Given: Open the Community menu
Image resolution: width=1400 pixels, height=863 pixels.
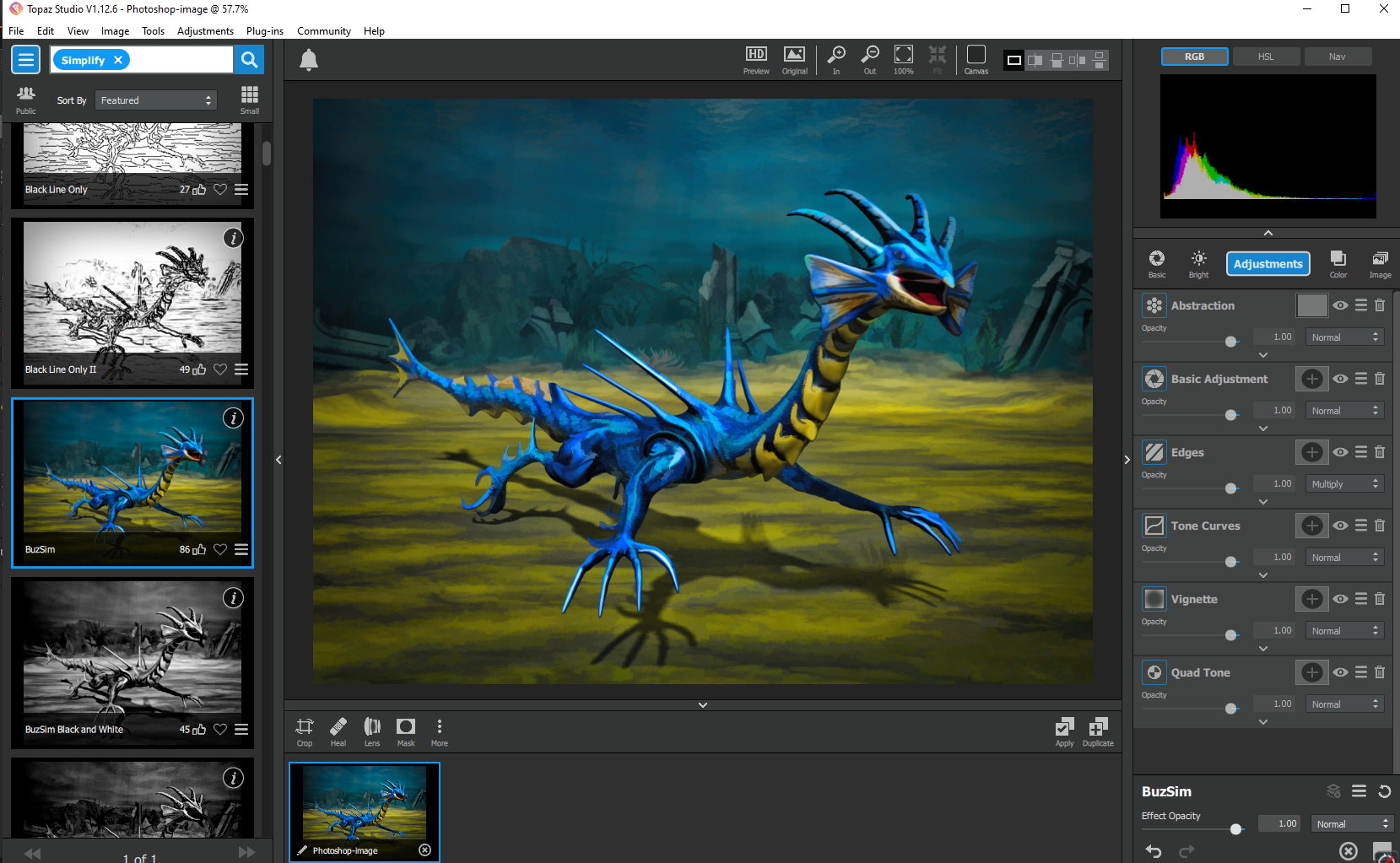Looking at the screenshot, I should coord(324,31).
